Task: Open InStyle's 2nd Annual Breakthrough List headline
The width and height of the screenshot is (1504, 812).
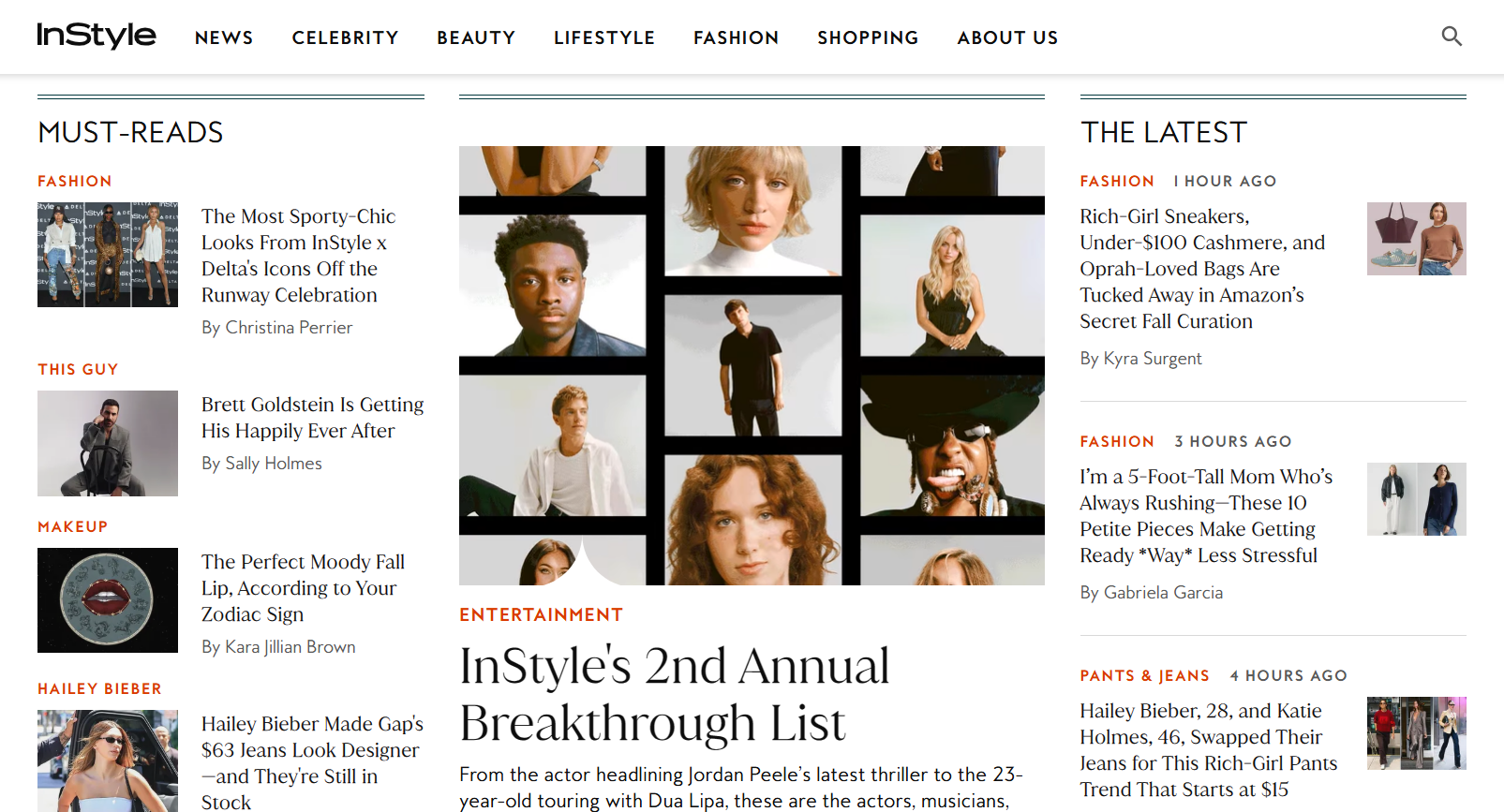Action: pos(674,694)
